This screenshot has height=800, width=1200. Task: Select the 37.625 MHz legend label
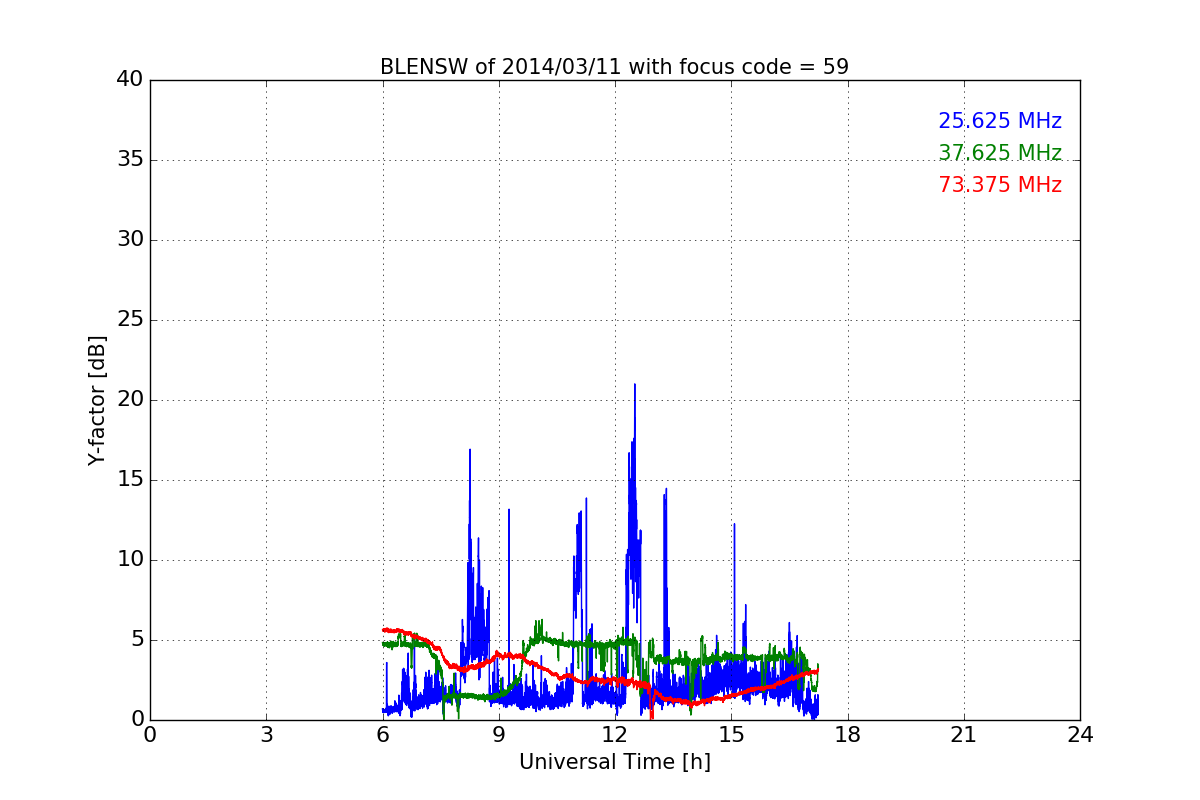[x=1000, y=153]
